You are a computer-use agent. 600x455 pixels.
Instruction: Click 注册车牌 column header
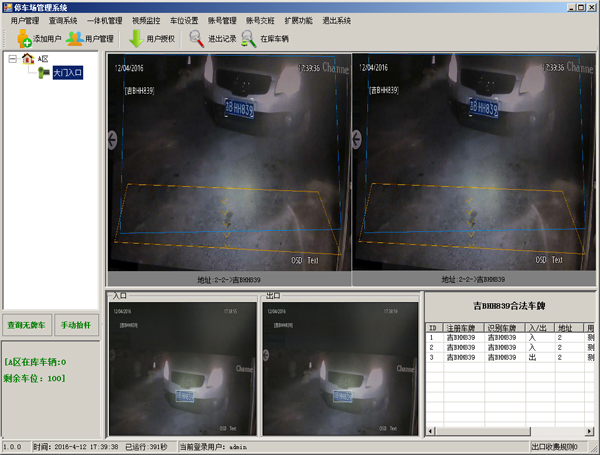point(463,328)
